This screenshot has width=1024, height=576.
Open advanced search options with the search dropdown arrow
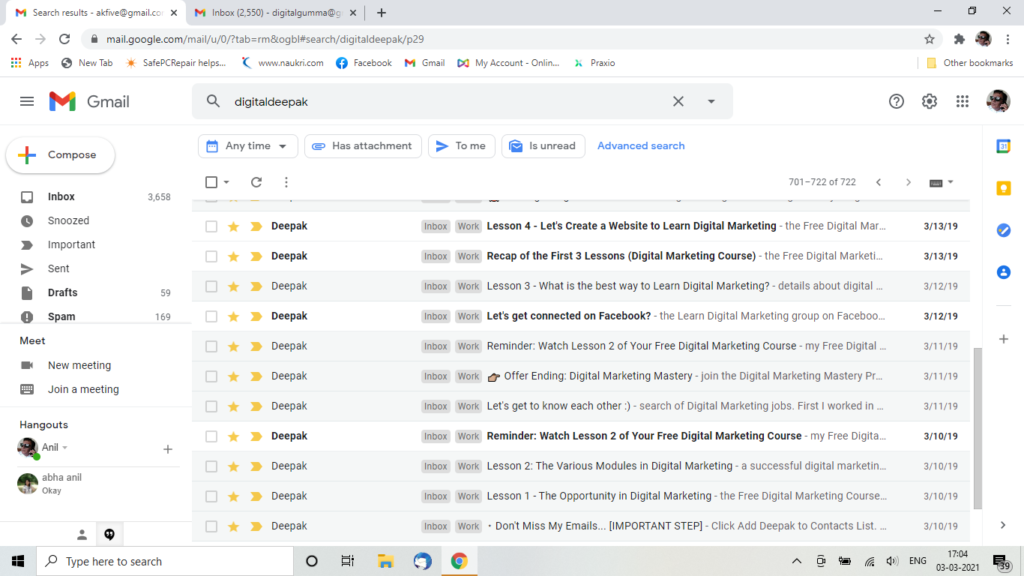coord(710,101)
